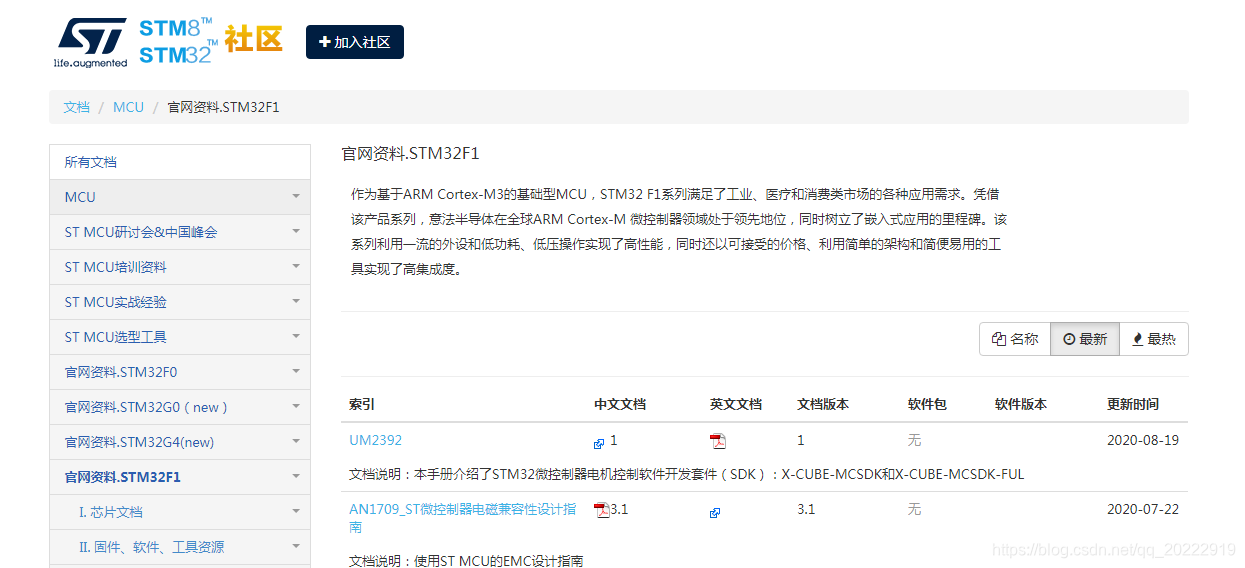Screen dimensions: 1245x568
Task: Expand II. 固件、软件、工具资源 arrow
Action: [296, 546]
